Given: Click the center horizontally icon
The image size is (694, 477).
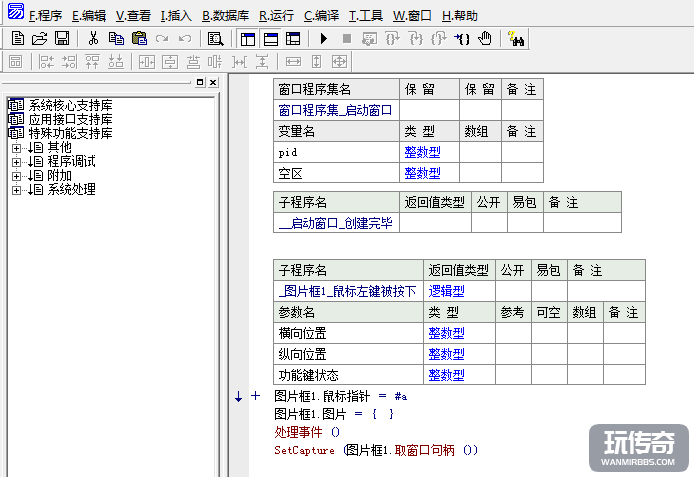Looking at the screenshot, I should (147, 62).
